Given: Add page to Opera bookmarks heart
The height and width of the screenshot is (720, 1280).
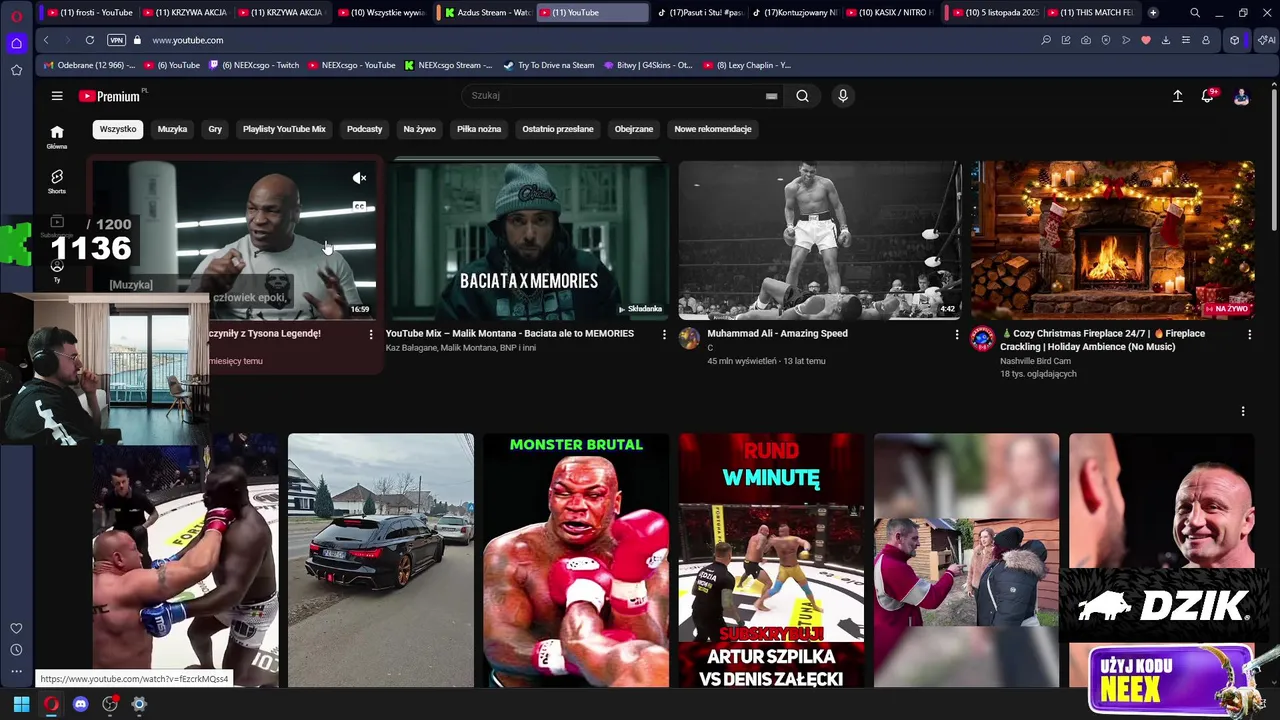Looking at the screenshot, I should coord(1146,40).
